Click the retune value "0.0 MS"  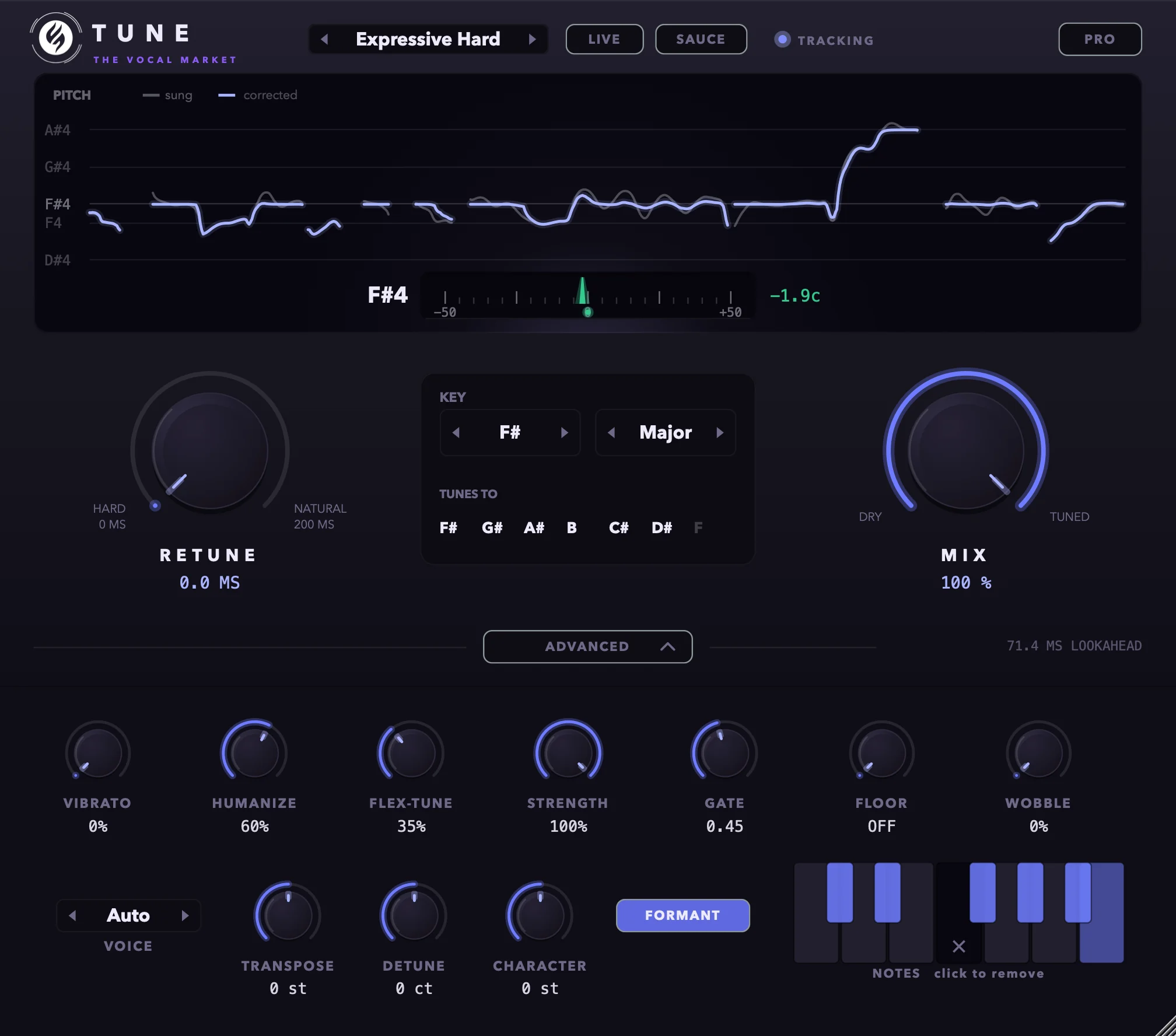click(x=209, y=583)
